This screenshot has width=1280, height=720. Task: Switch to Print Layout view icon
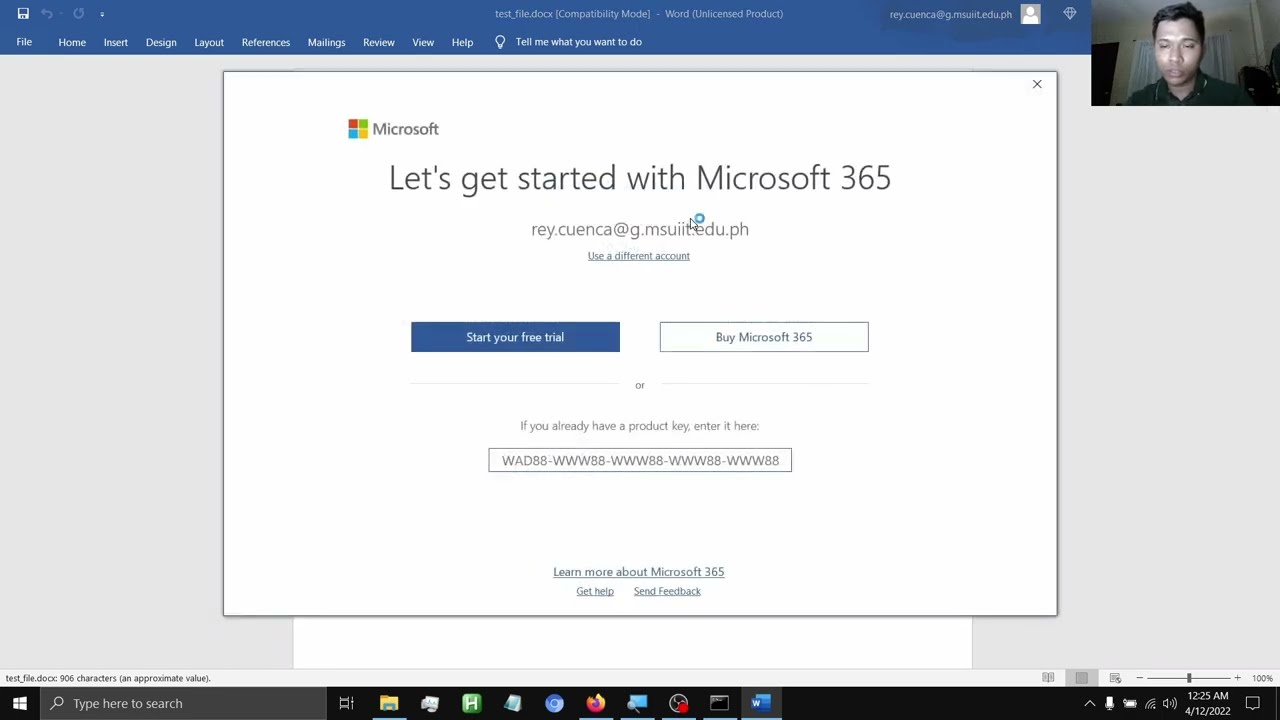pos(1081,678)
